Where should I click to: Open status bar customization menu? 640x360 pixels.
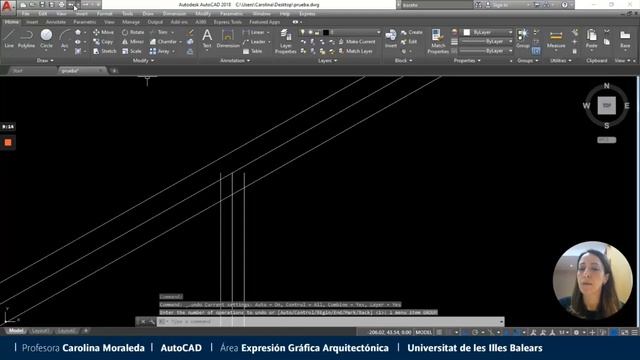635,332
